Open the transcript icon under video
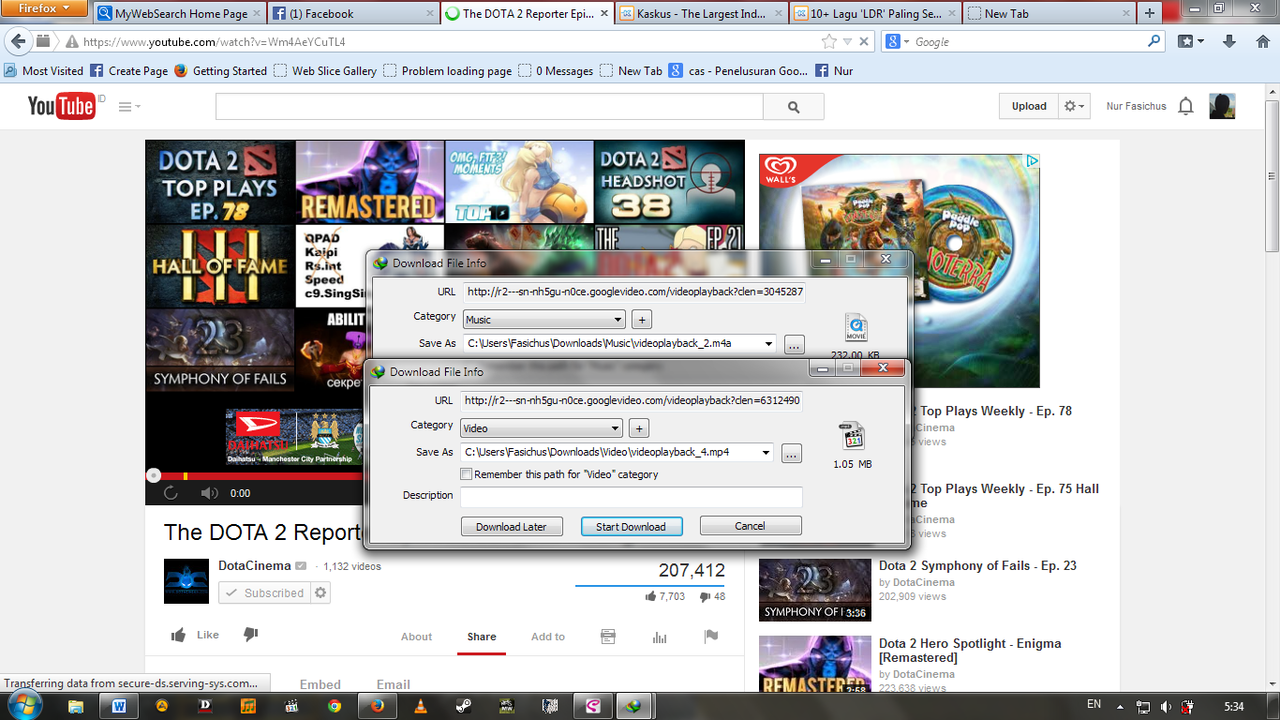 coord(607,637)
